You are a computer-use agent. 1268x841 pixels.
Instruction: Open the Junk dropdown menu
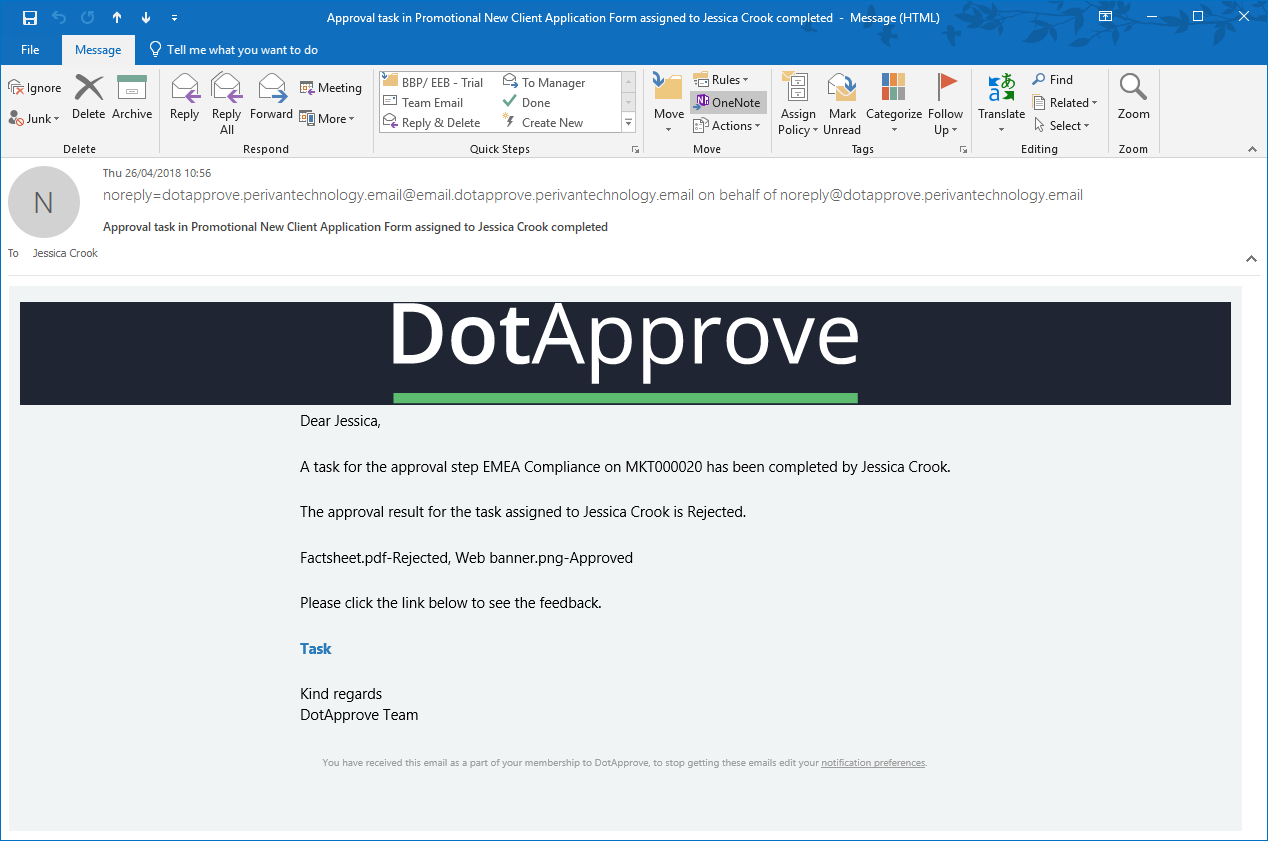pos(35,118)
